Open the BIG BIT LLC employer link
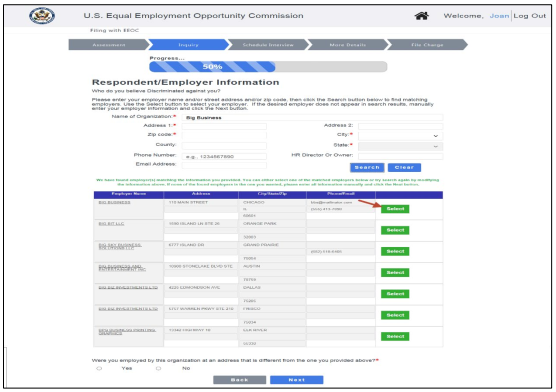Image resolution: width=556 pixels, height=392 pixels. pyautogui.click(x=111, y=223)
